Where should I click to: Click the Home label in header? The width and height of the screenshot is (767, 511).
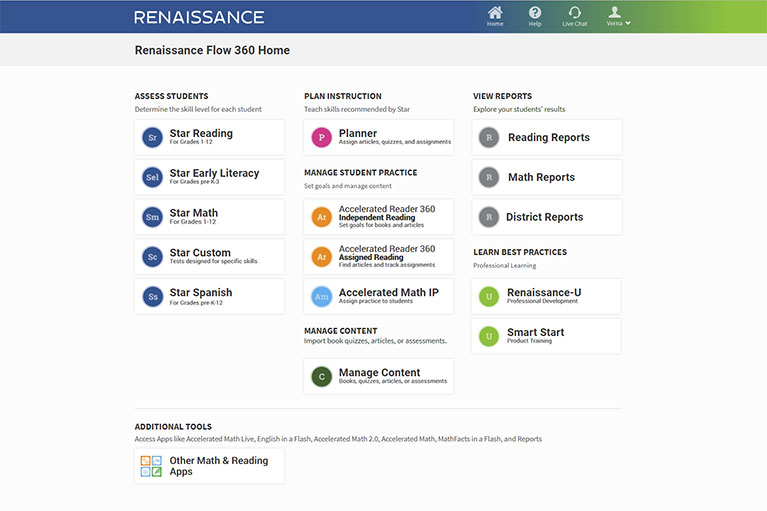[x=495, y=23]
